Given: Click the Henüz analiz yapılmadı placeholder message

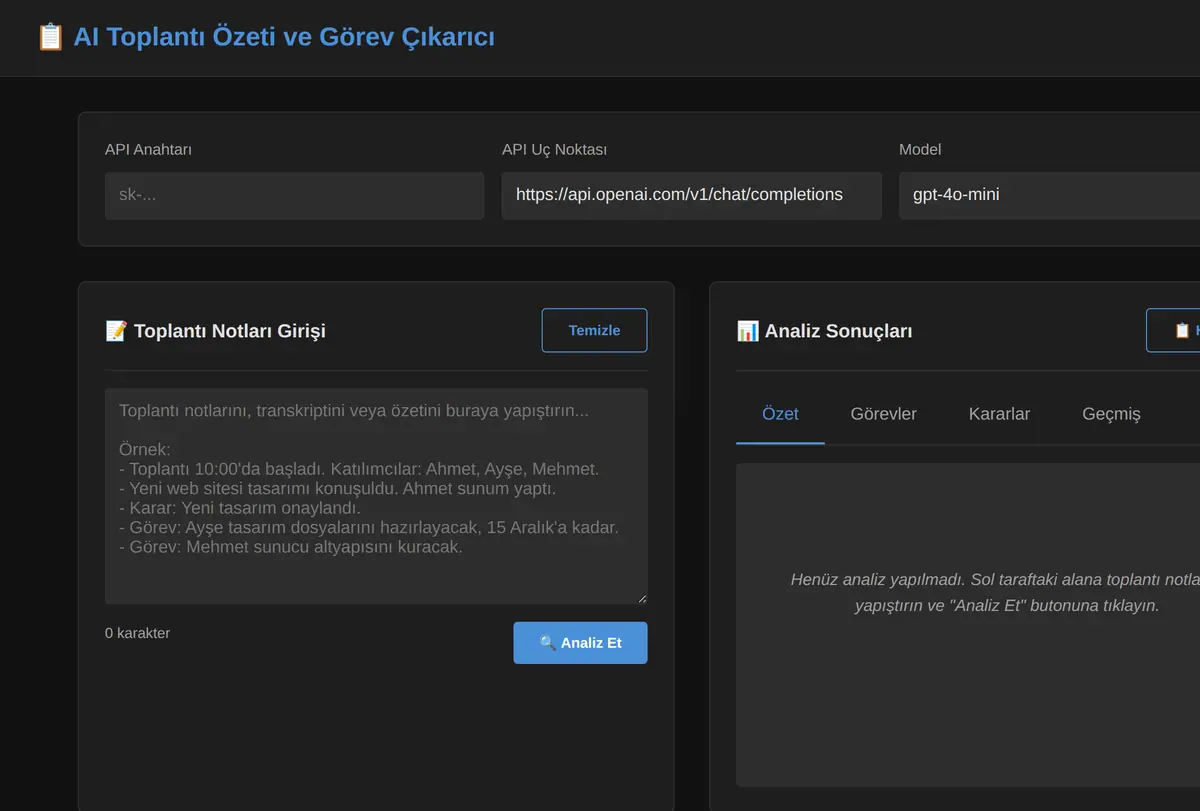Looking at the screenshot, I should click(x=995, y=592).
